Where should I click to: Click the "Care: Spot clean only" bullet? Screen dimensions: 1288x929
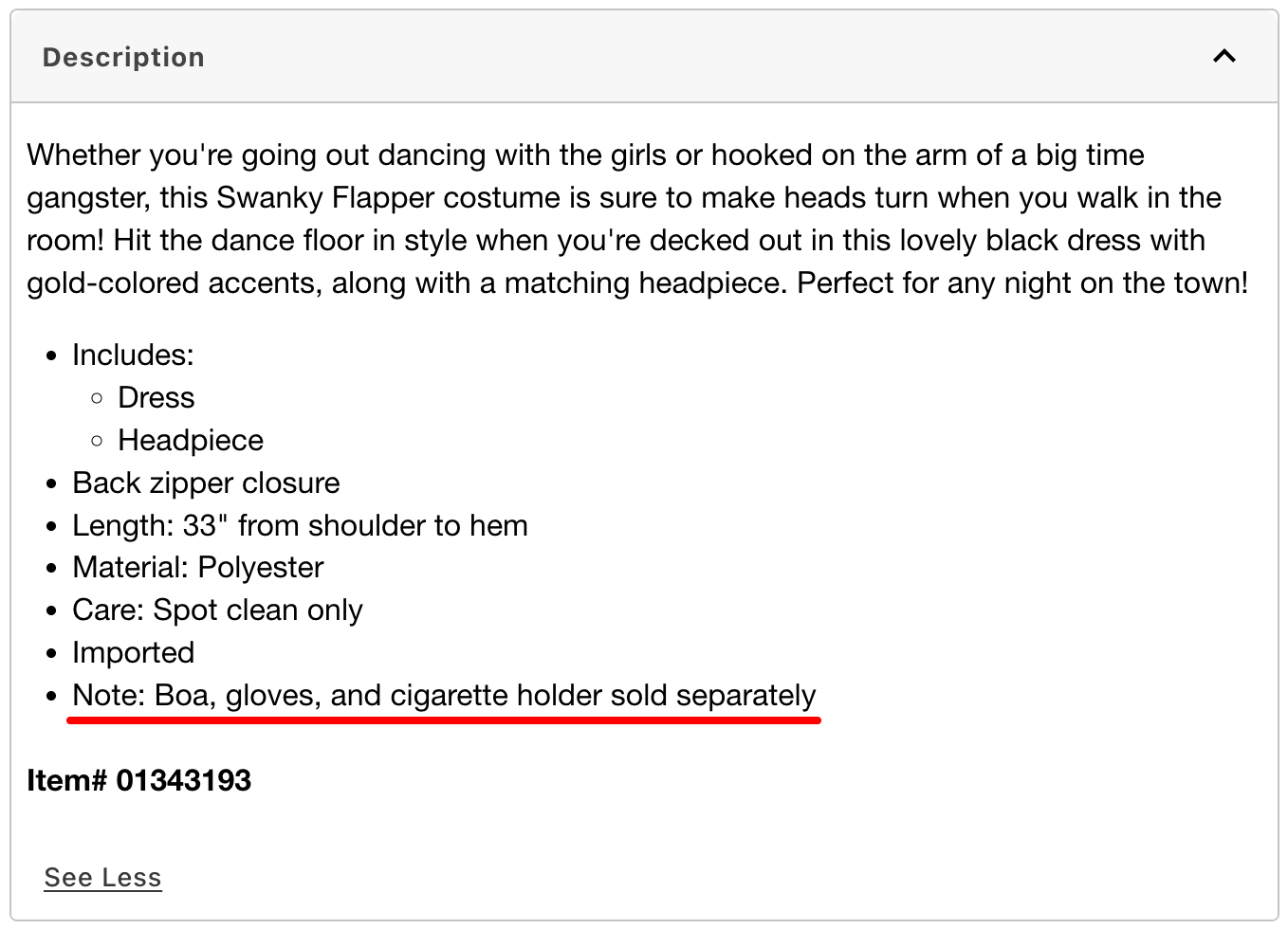217,610
